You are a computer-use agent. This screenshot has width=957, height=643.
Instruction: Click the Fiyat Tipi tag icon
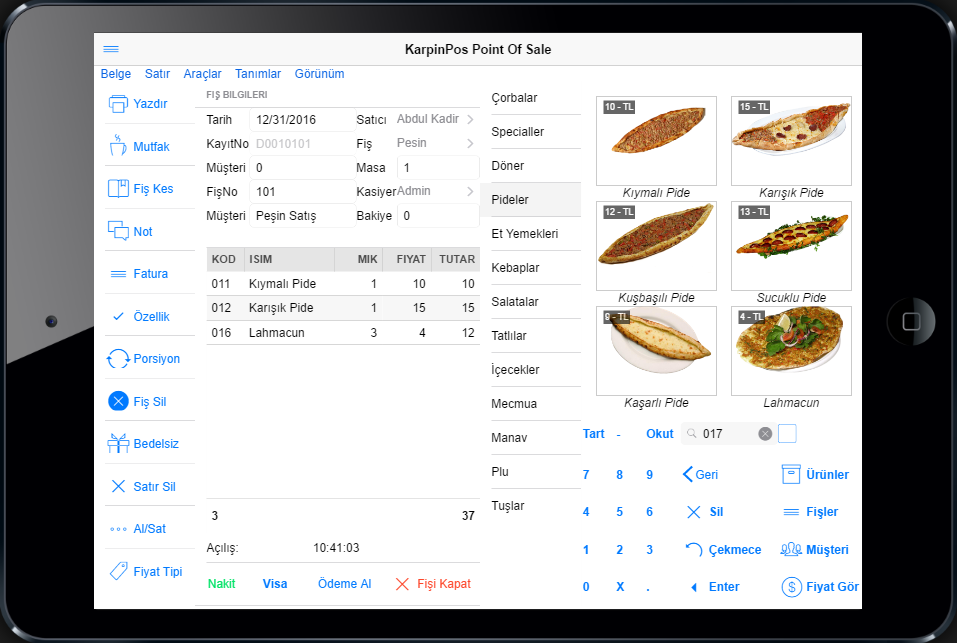coord(118,570)
